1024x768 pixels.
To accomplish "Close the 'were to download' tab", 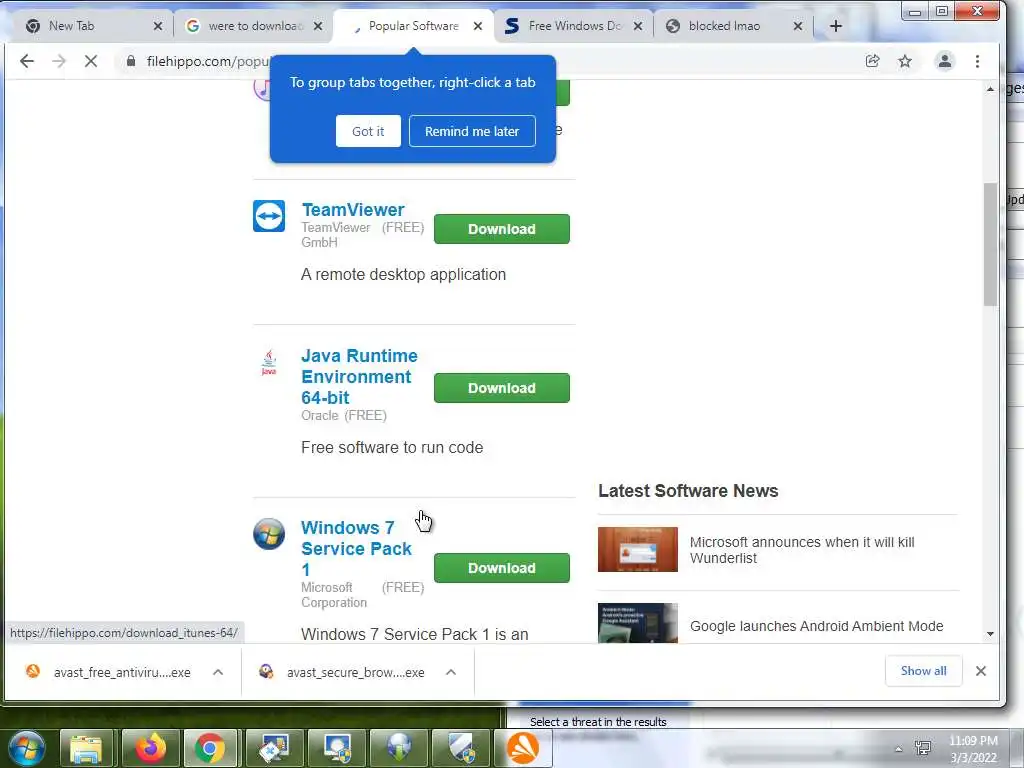I will 317,26.
